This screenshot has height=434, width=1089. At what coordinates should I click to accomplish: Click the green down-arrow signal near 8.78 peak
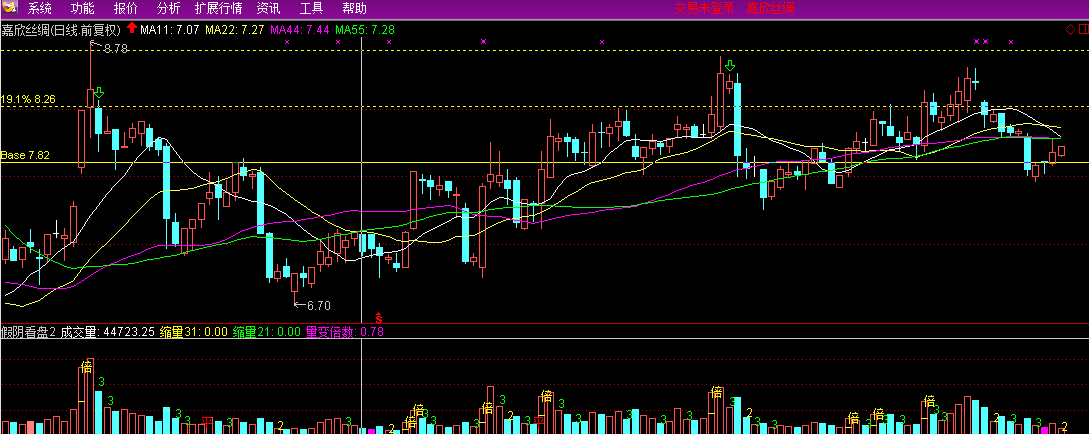[x=99, y=93]
